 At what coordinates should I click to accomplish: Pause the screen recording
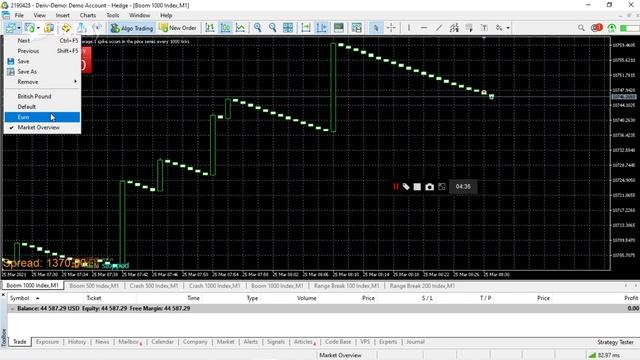(396, 187)
